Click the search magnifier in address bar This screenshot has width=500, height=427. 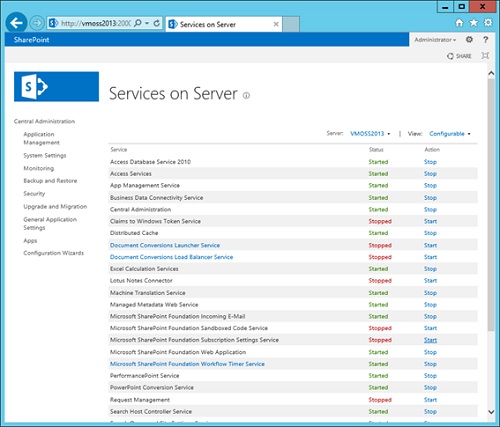tap(137, 23)
